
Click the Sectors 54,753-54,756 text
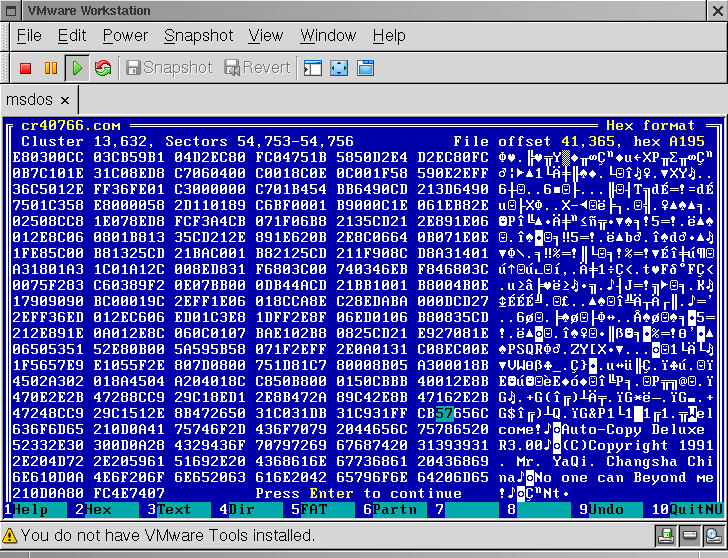coord(260,142)
